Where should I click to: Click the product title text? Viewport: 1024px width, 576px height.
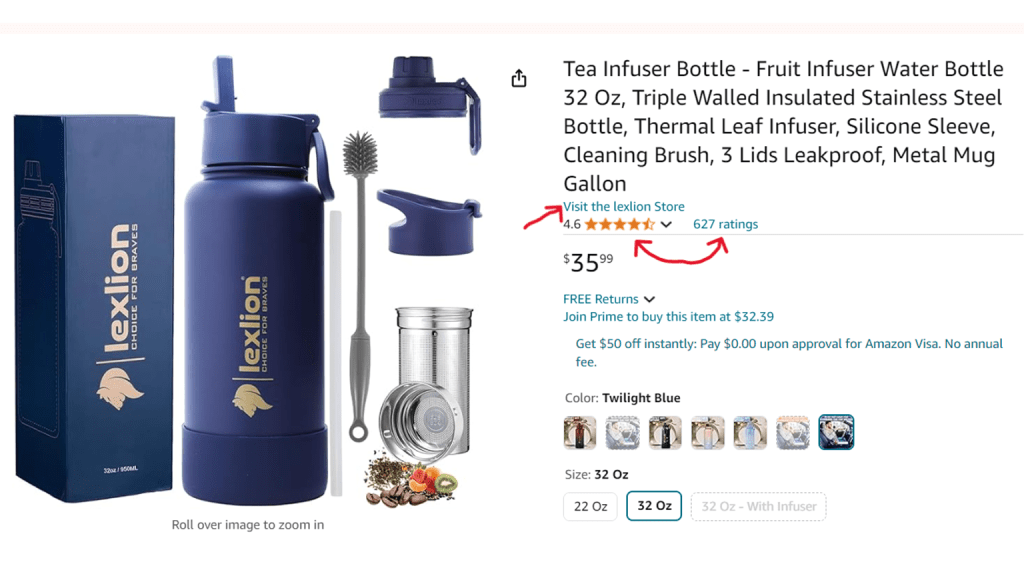pyautogui.click(x=780, y=125)
